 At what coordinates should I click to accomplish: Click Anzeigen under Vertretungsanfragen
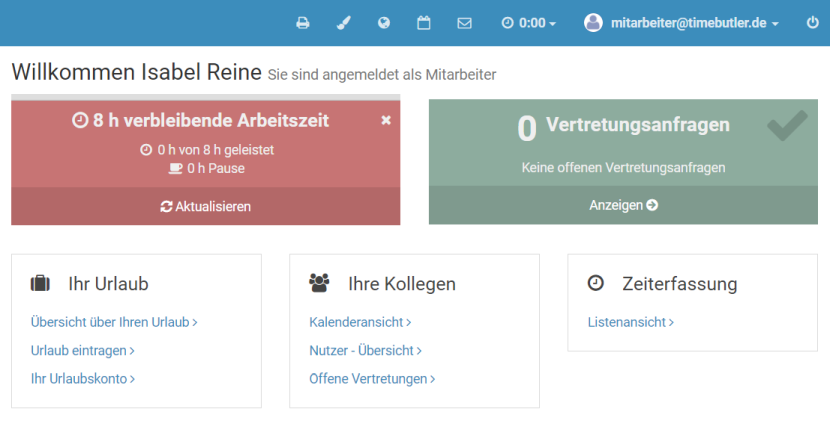coord(623,205)
